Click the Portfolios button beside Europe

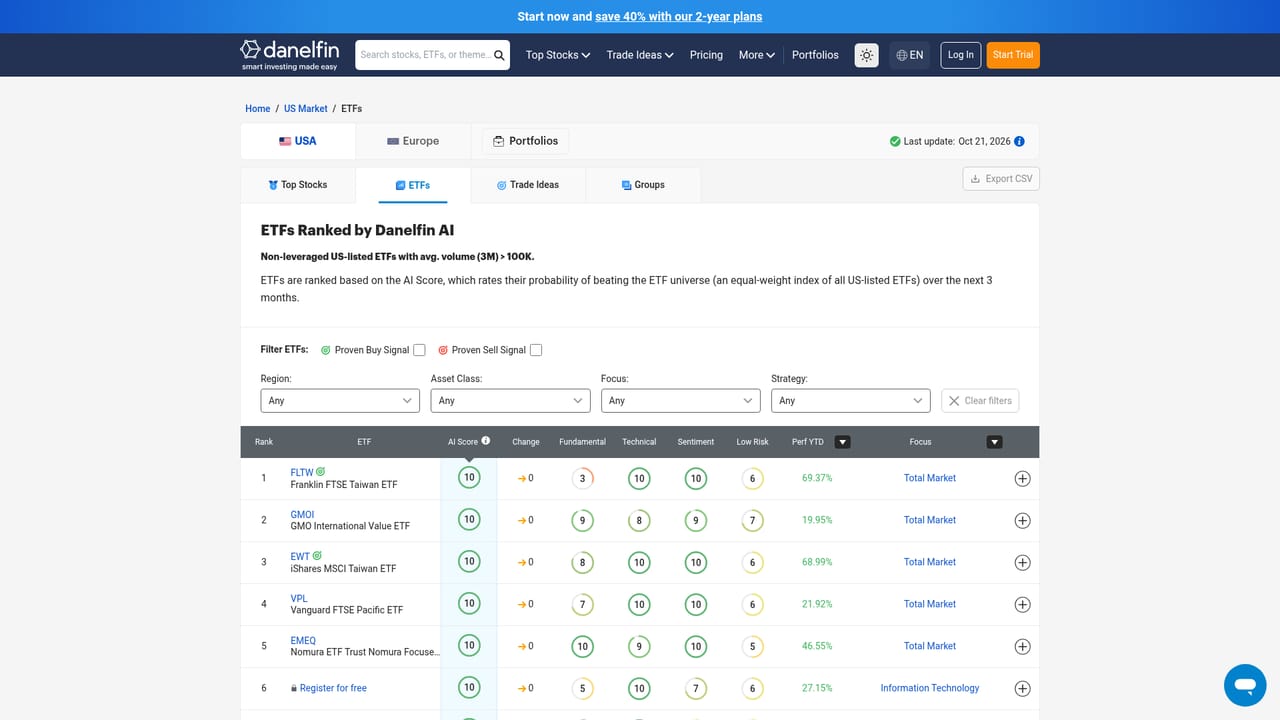tap(526, 141)
